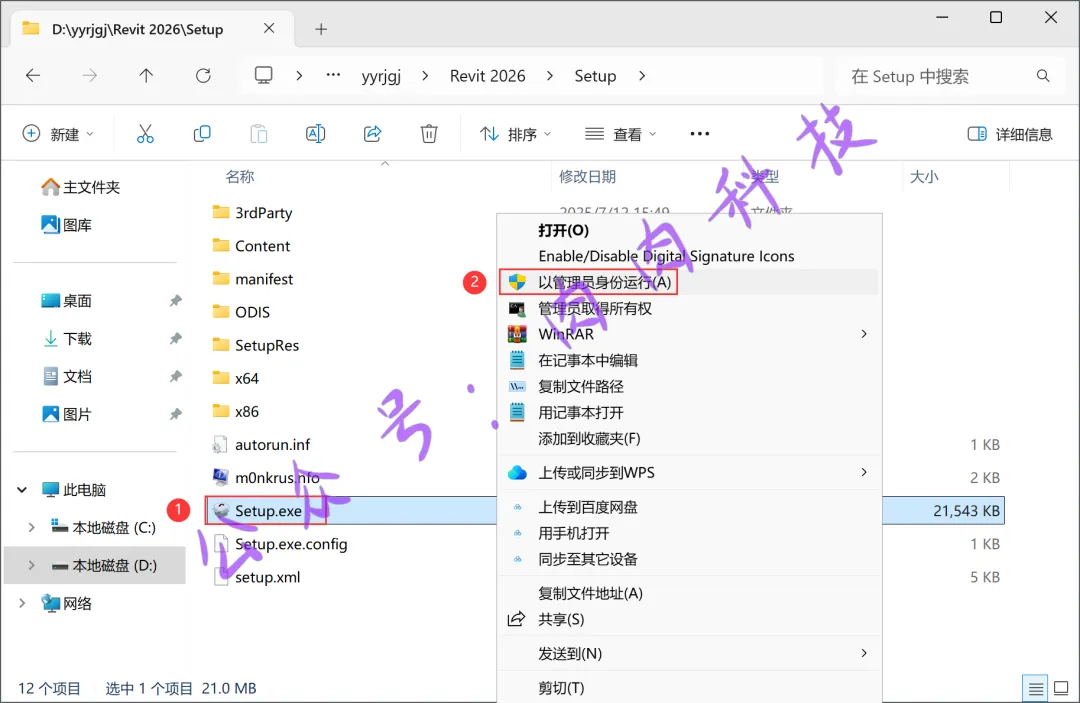Click the share icon beside 共享(S)
The image size is (1080, 703).
point(517,619)
